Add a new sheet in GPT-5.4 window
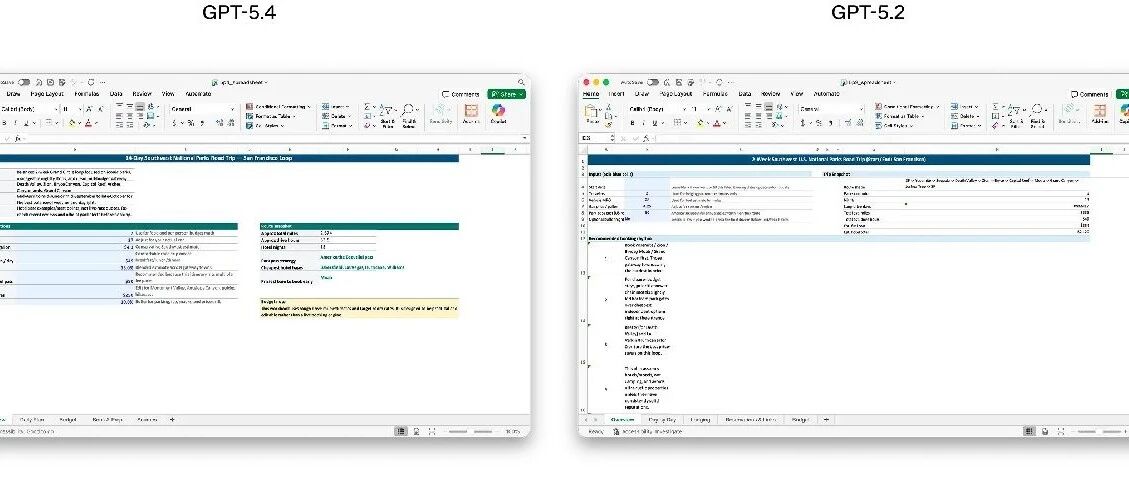The width and height of the screenshot is (1129, 481). click(x=172, y=419)
